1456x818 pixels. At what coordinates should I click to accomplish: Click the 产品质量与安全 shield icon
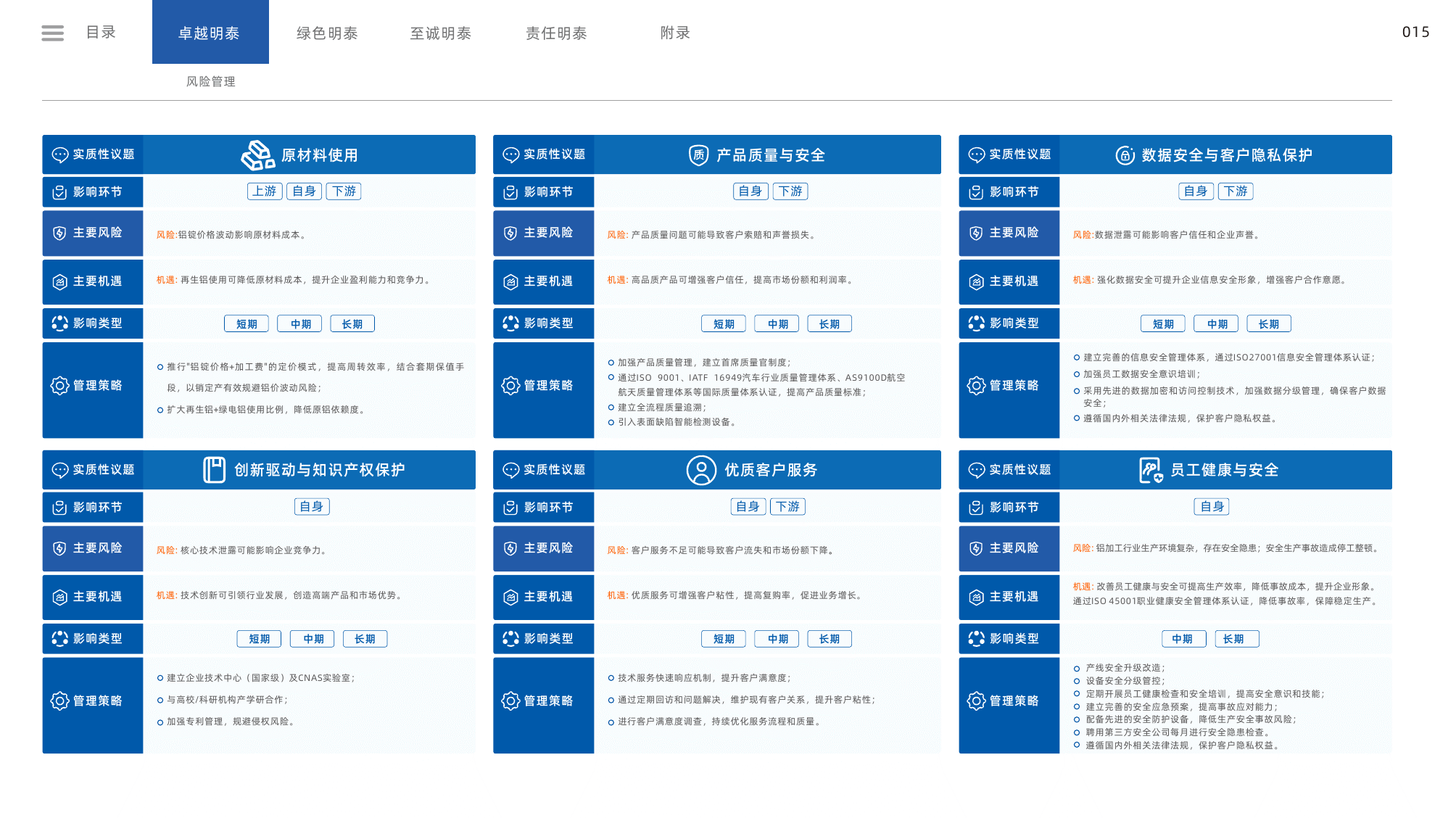click(x=698, y=154)
